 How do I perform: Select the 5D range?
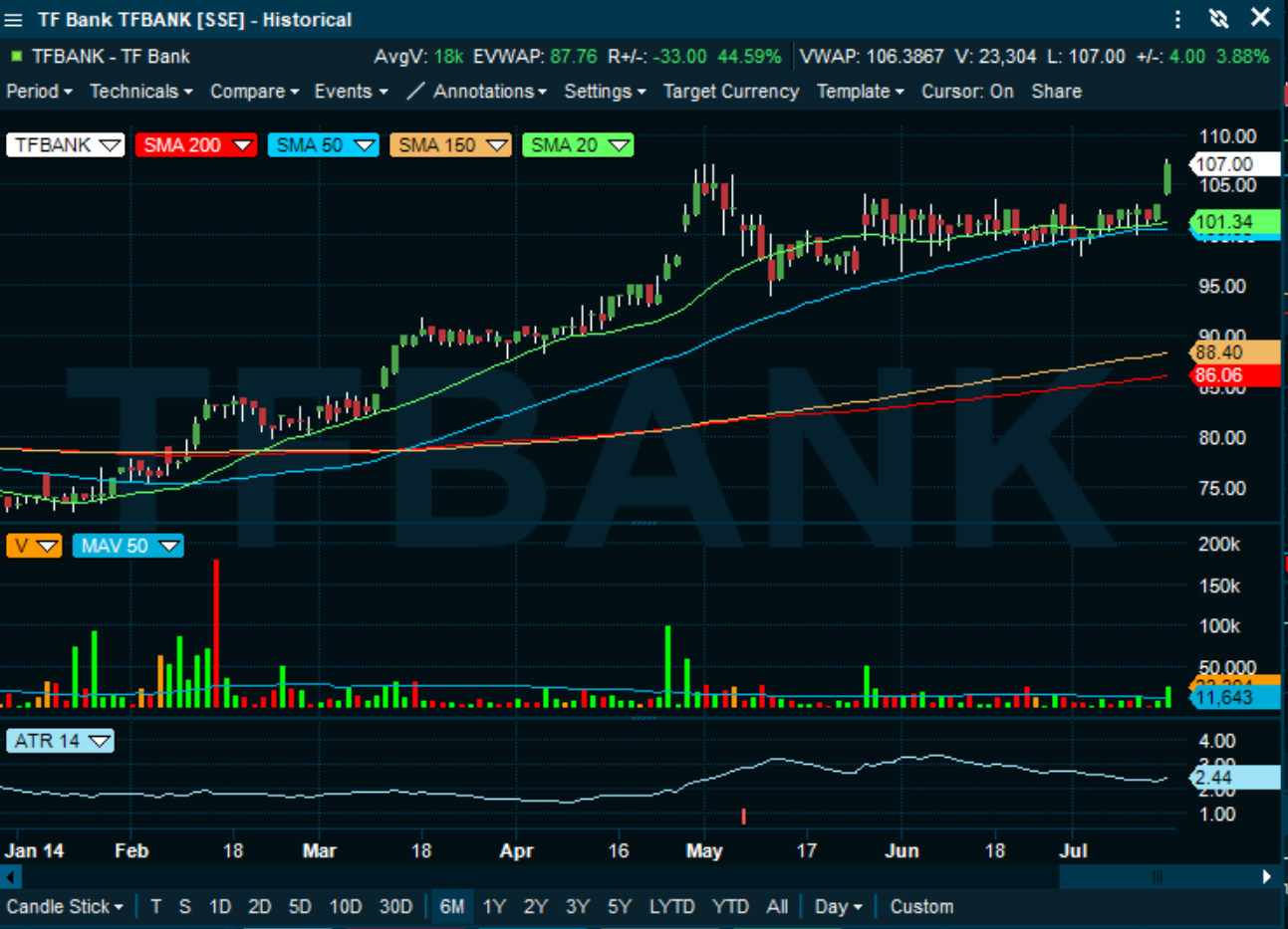tap(300, 907)
